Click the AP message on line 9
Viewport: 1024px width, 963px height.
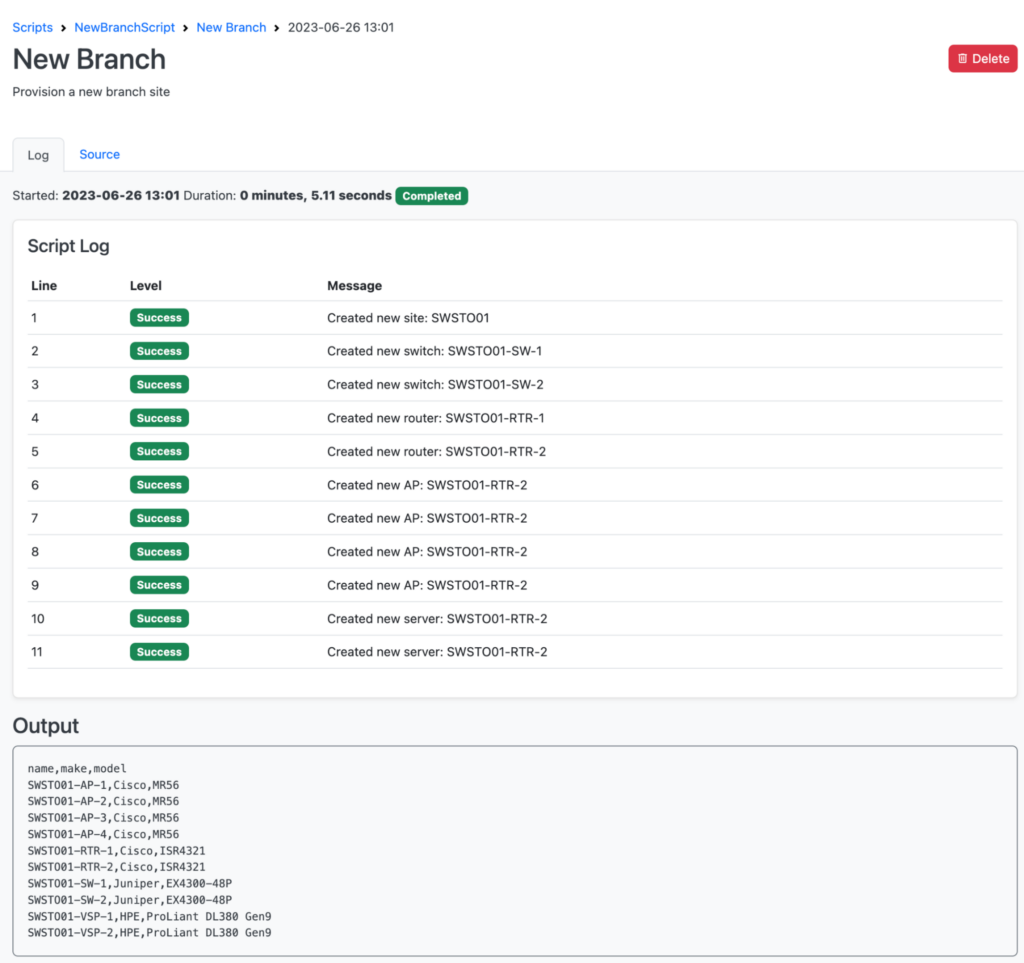[x=427, y=585]
